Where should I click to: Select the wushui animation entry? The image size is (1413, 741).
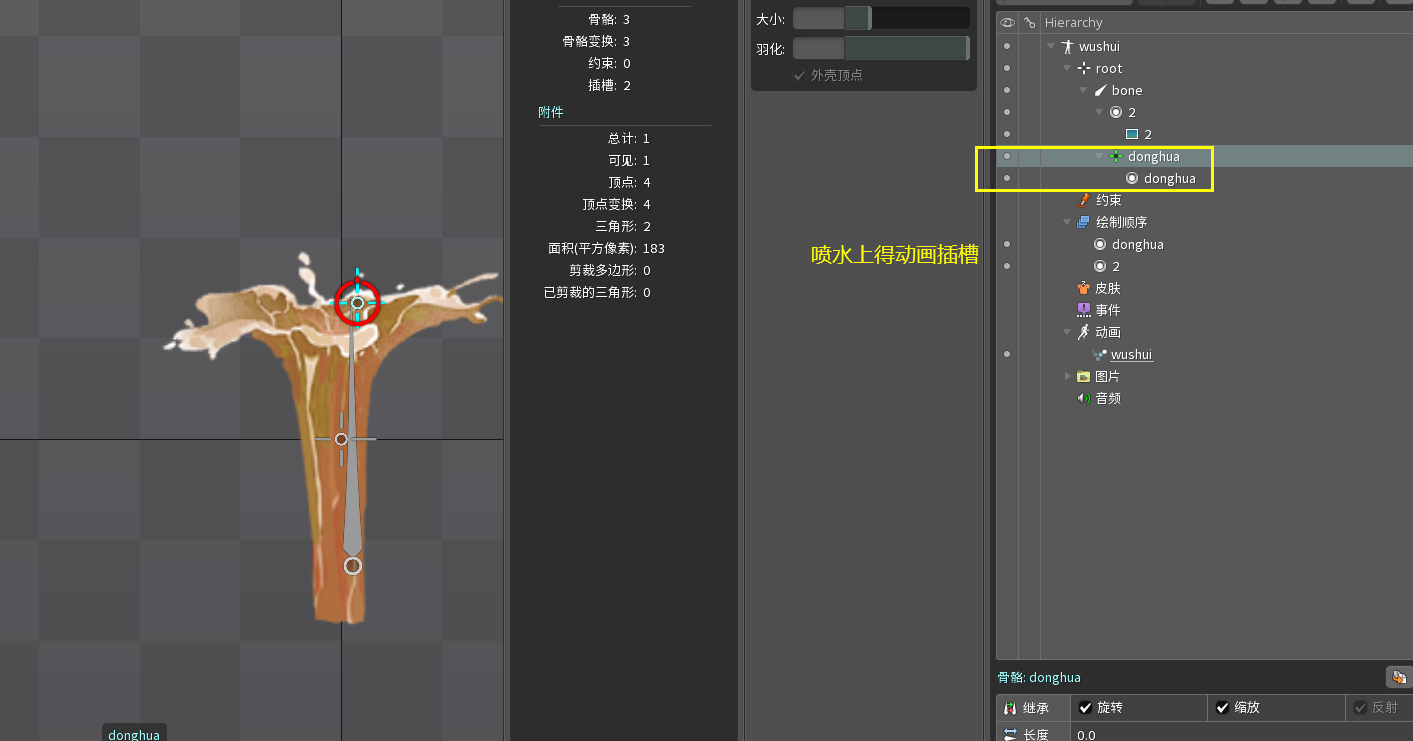click(x=1131, y=355)
